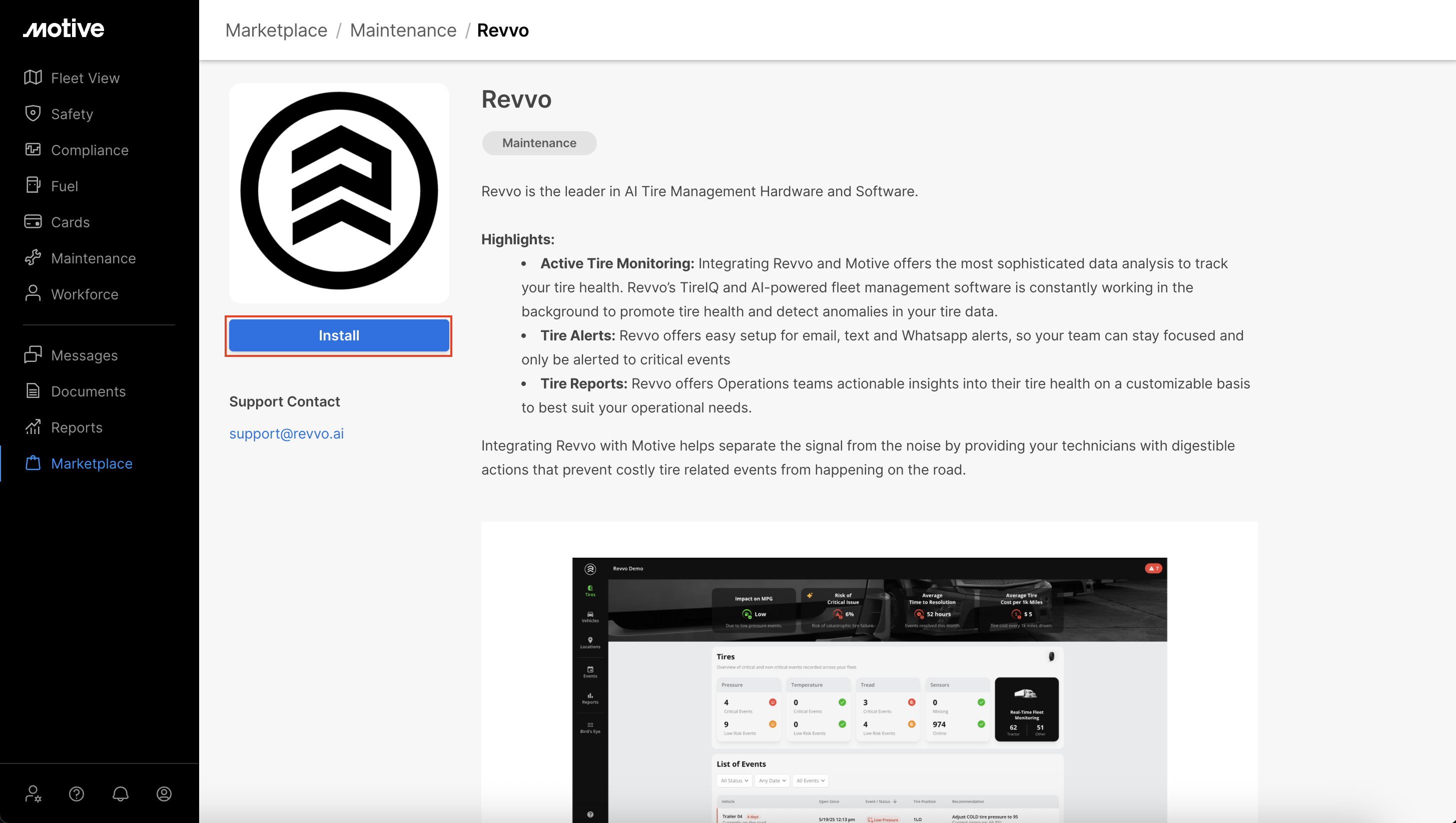1456x823 pixels.
Task: Click the Marketplace bag icon
Action: pos(33,463)
